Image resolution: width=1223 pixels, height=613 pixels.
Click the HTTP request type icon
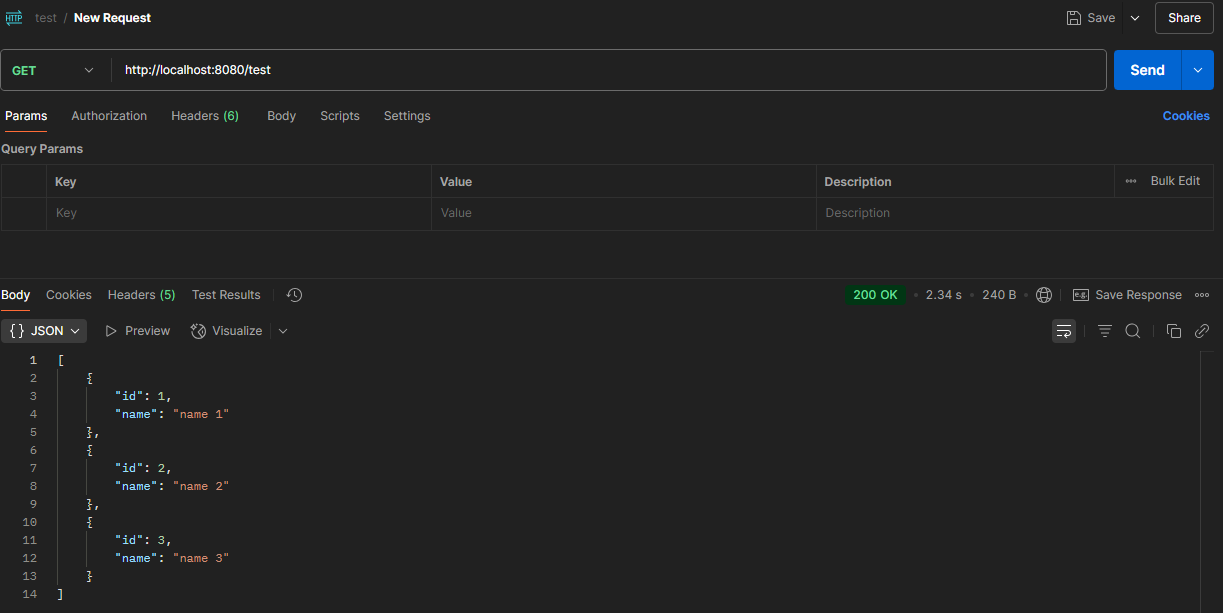[14, 18]
